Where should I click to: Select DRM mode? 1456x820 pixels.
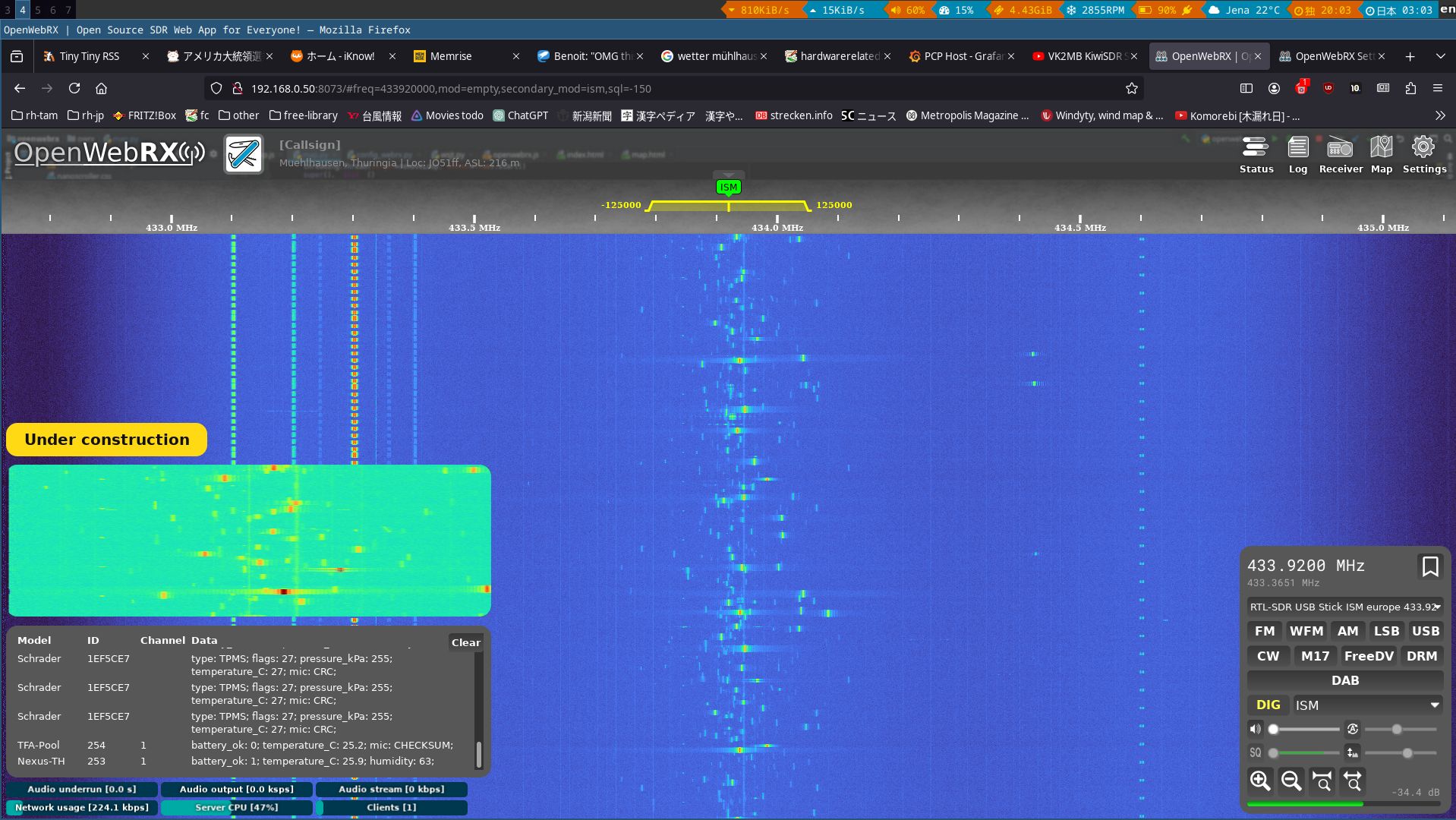point(1422,656)
